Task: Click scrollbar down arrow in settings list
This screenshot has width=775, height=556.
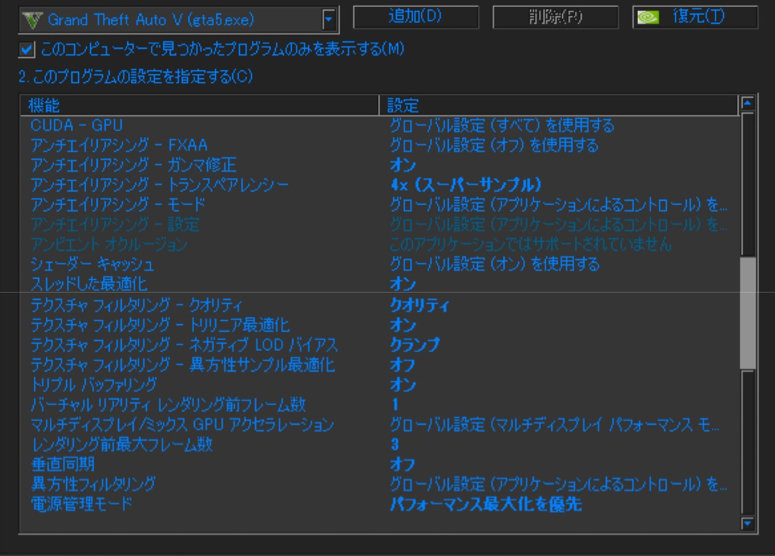Action: tap(747, 523)
